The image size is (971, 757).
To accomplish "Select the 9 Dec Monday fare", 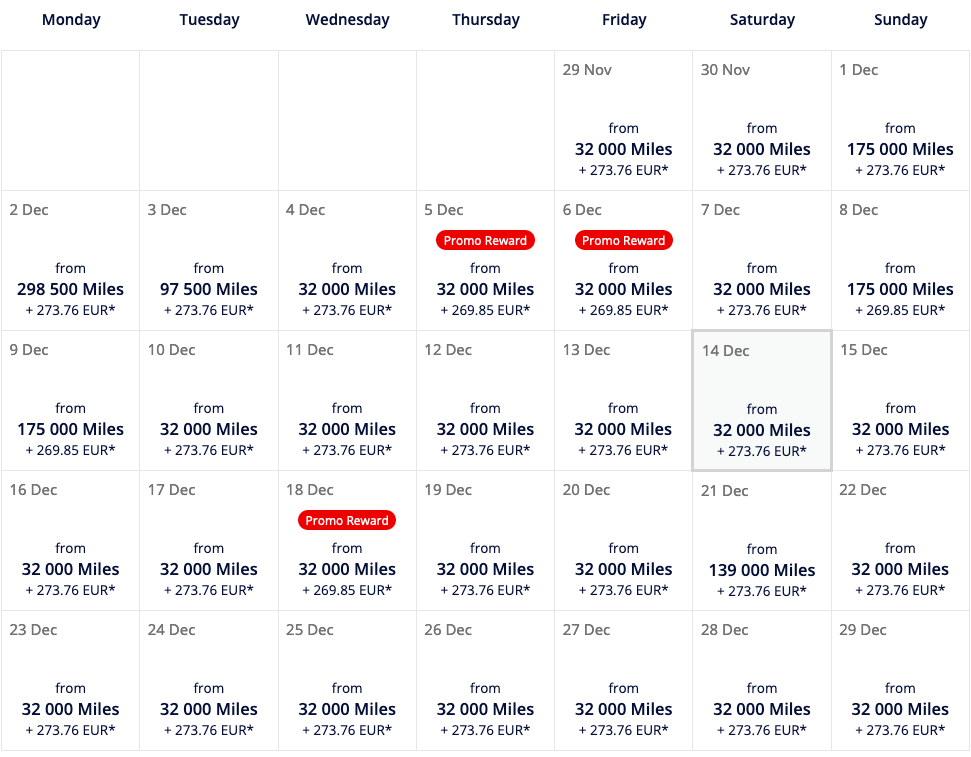I will point(71,401).
